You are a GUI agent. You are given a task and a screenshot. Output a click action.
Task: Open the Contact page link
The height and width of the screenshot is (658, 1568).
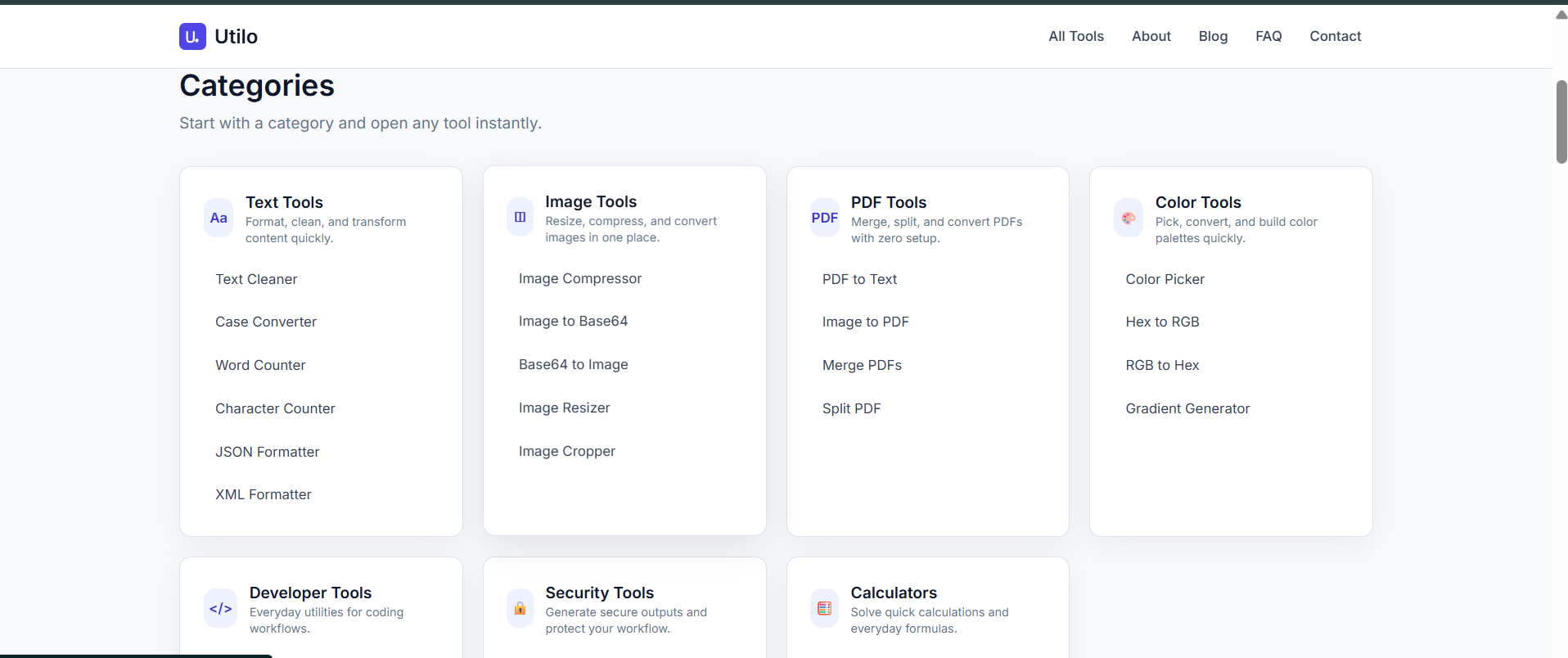[1335, 36]
